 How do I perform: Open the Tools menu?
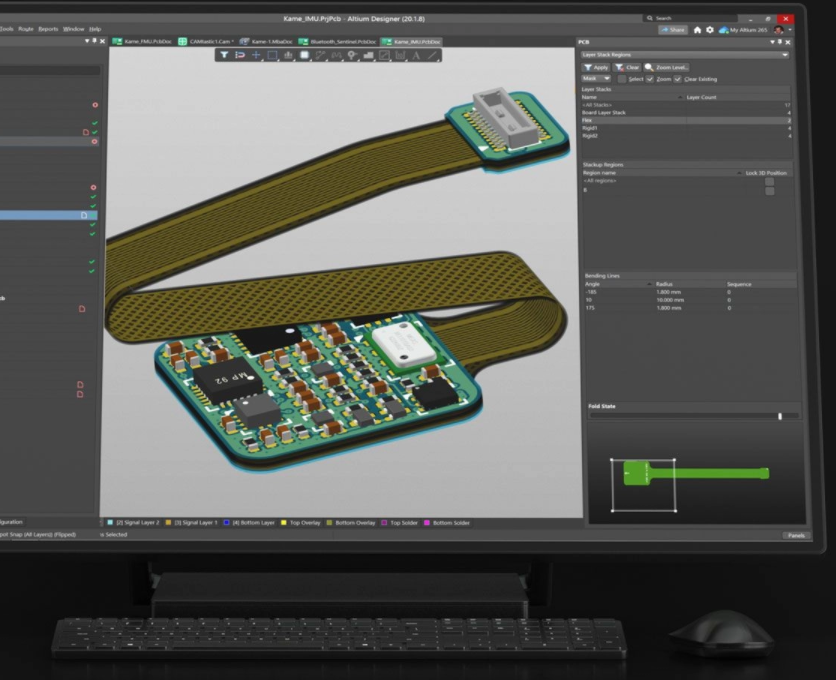[6, 29]
